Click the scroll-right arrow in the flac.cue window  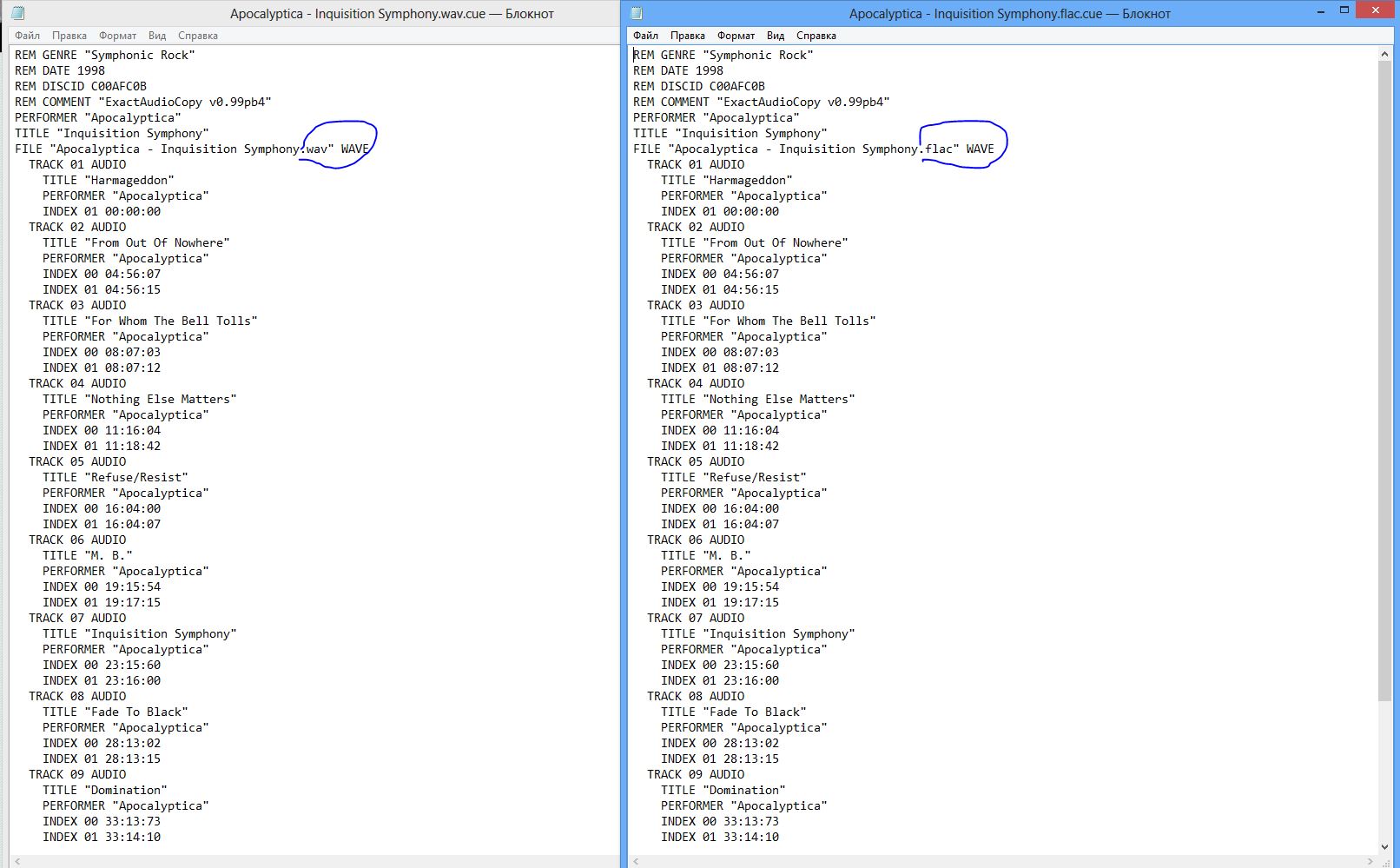[x=1370, y=861]
